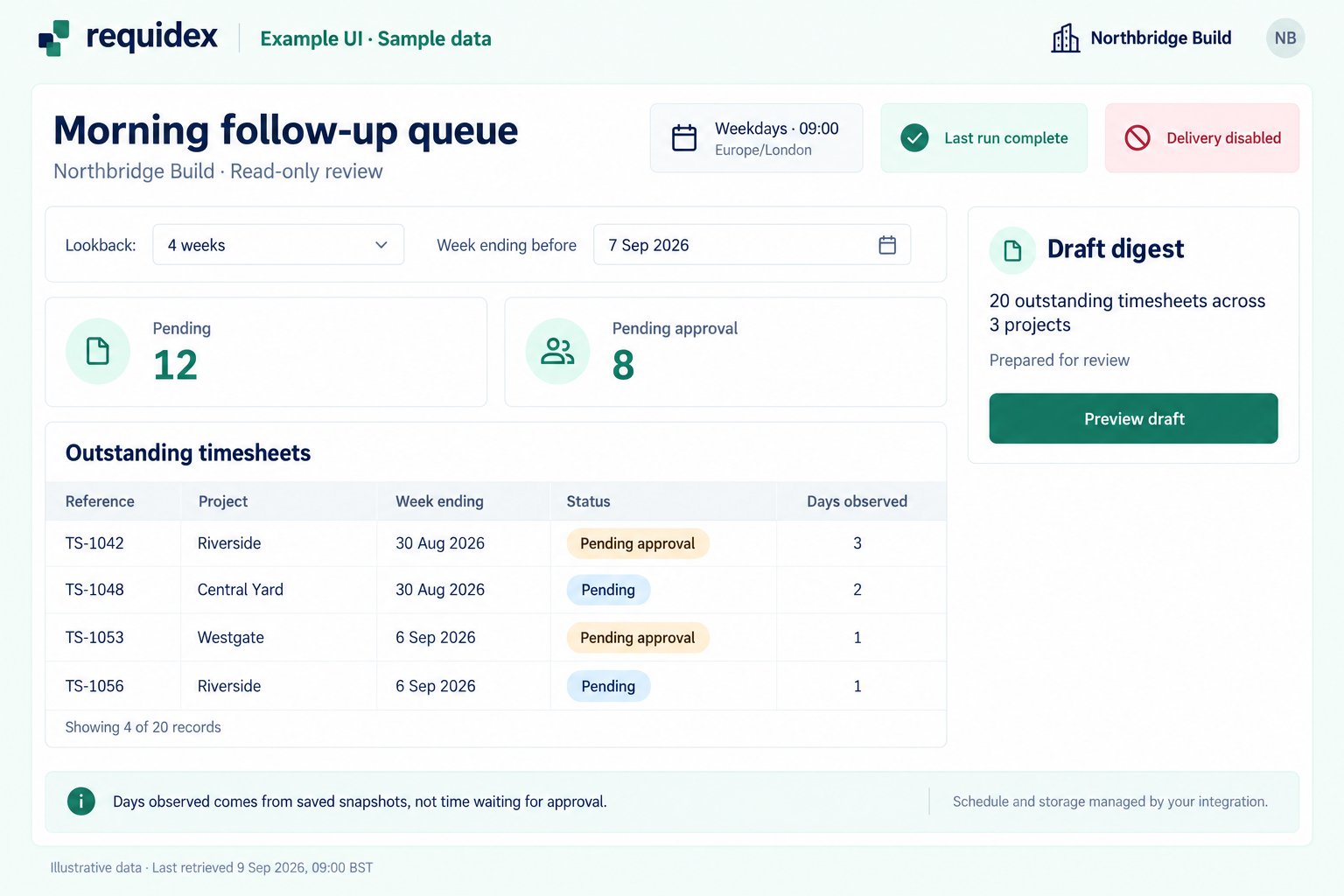Click the Last run complete status badge
Image resolution: width=1344 pixels, height=896 pixels.
click(984, 138)
